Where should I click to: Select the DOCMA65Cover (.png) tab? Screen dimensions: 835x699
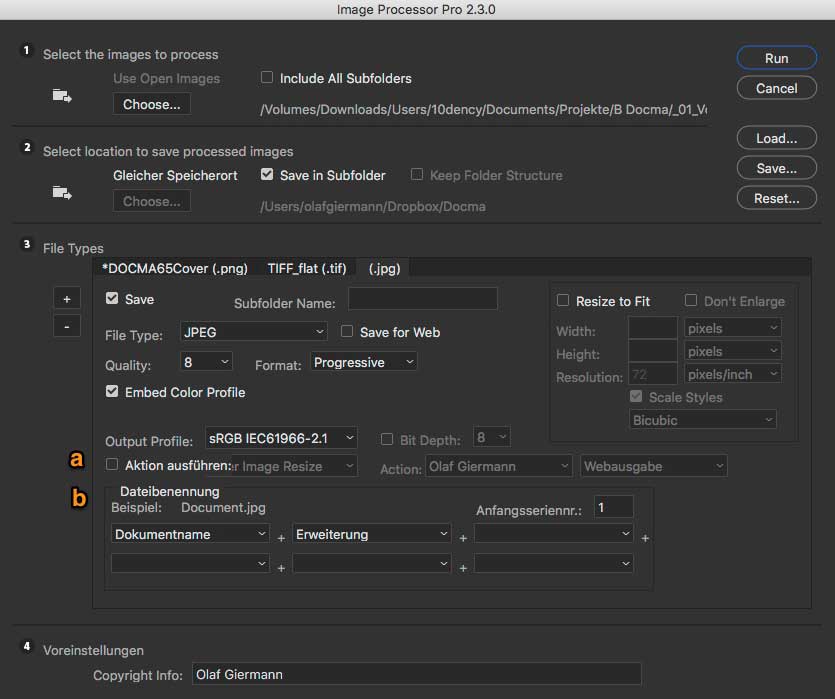(x=175, y=268)
